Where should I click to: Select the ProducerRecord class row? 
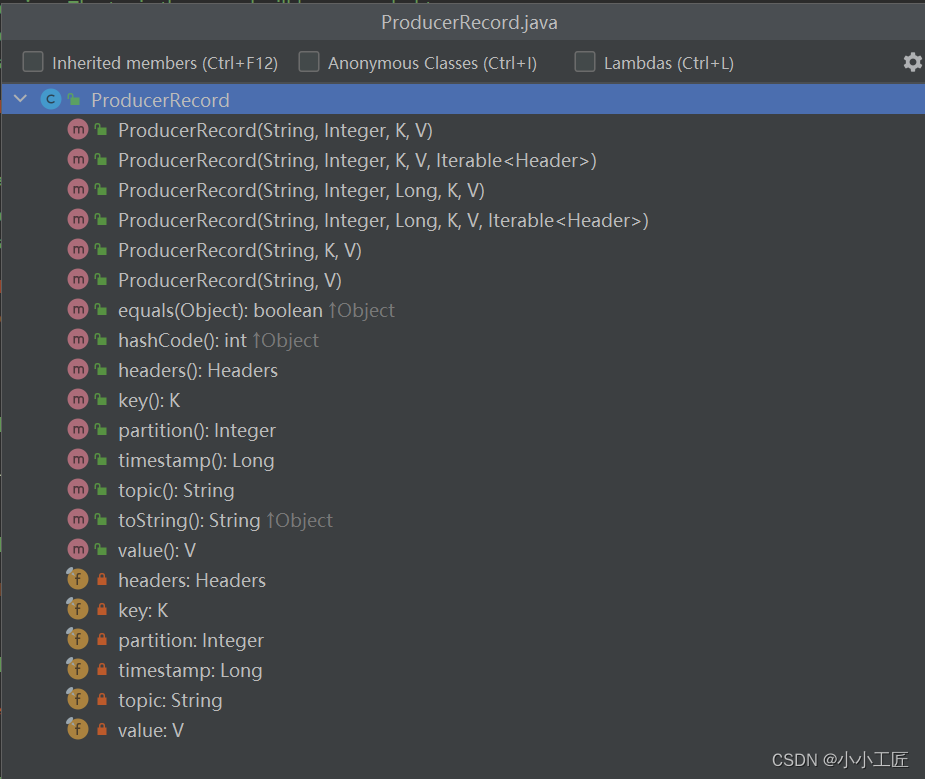point(462,99)
